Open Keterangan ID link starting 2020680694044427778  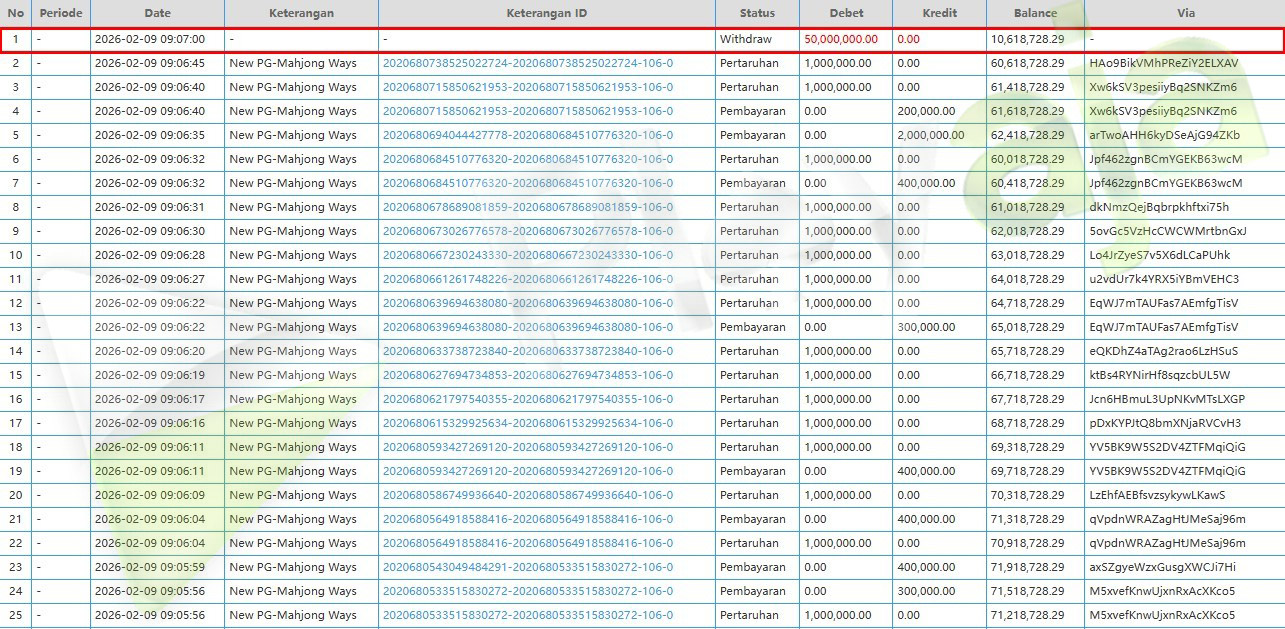(528, 135)
